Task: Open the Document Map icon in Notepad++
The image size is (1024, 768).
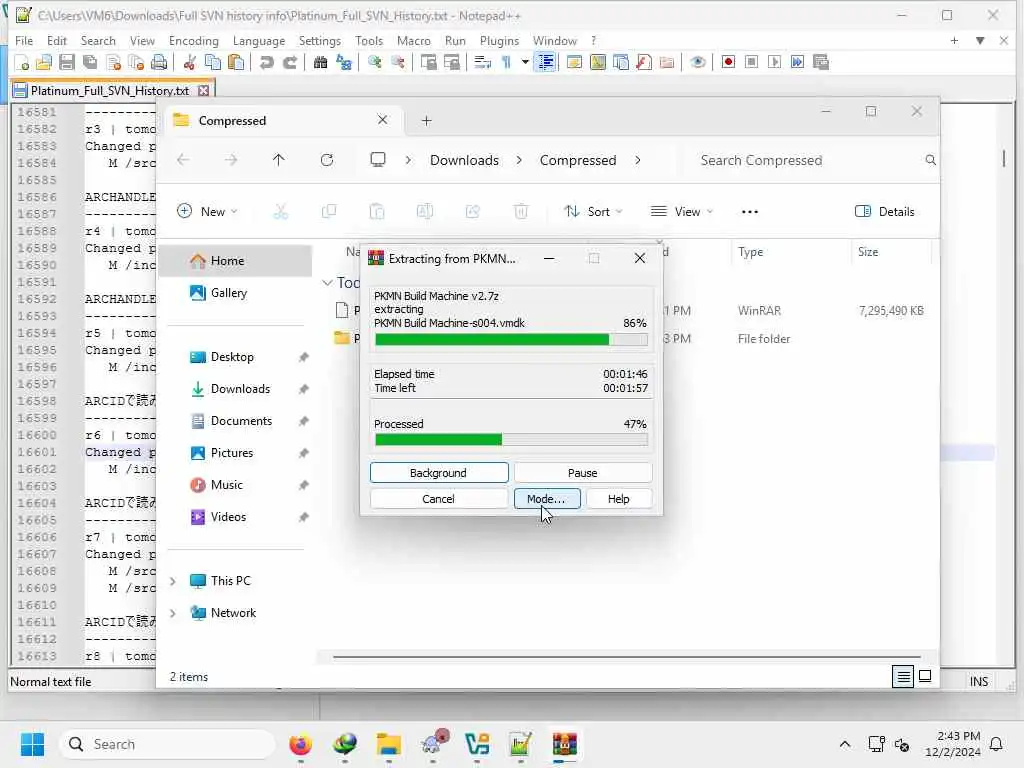Action: point(598,63)
